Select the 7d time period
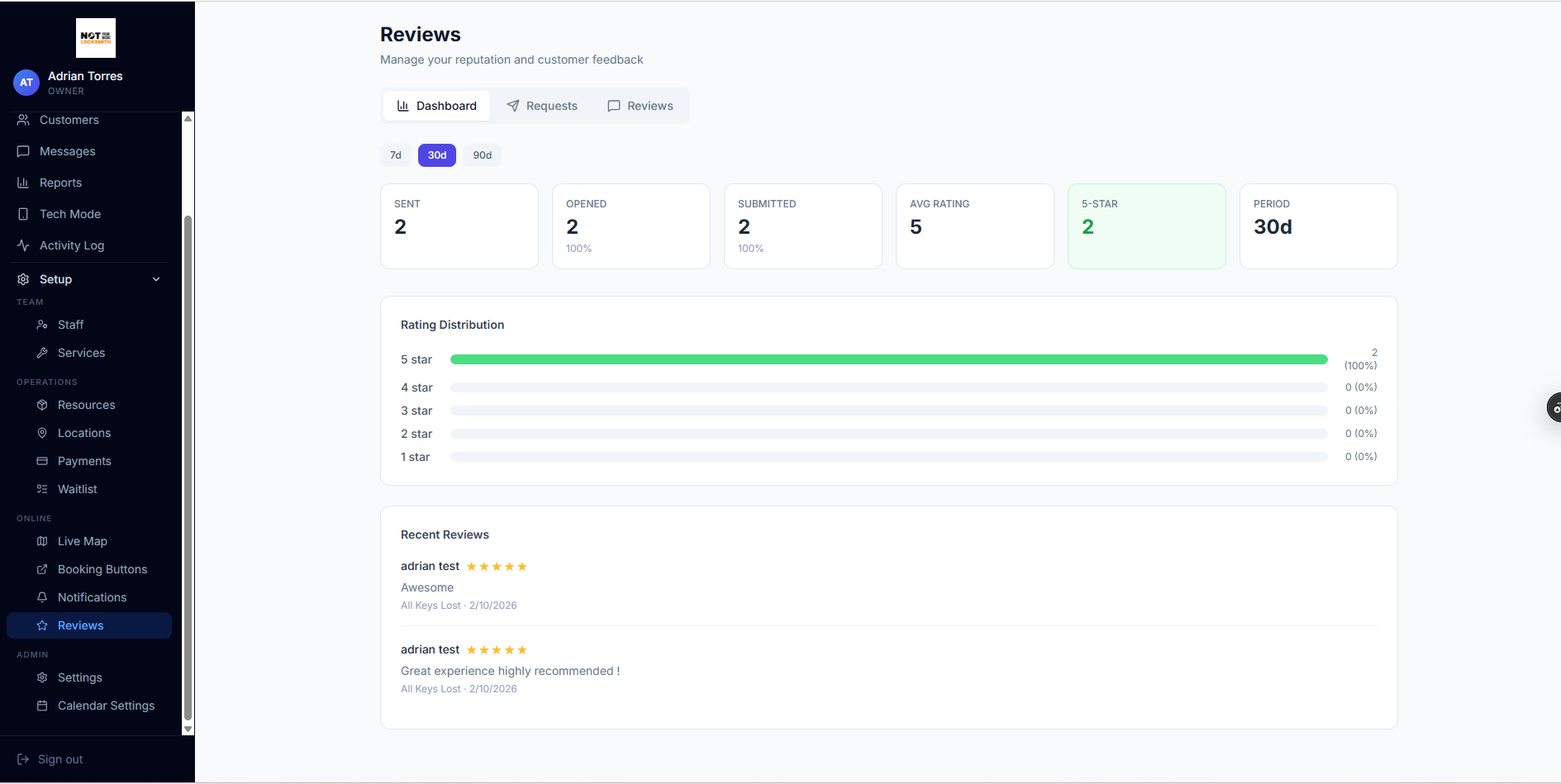This screenshot has height=784, width=1561. (396, 155)
